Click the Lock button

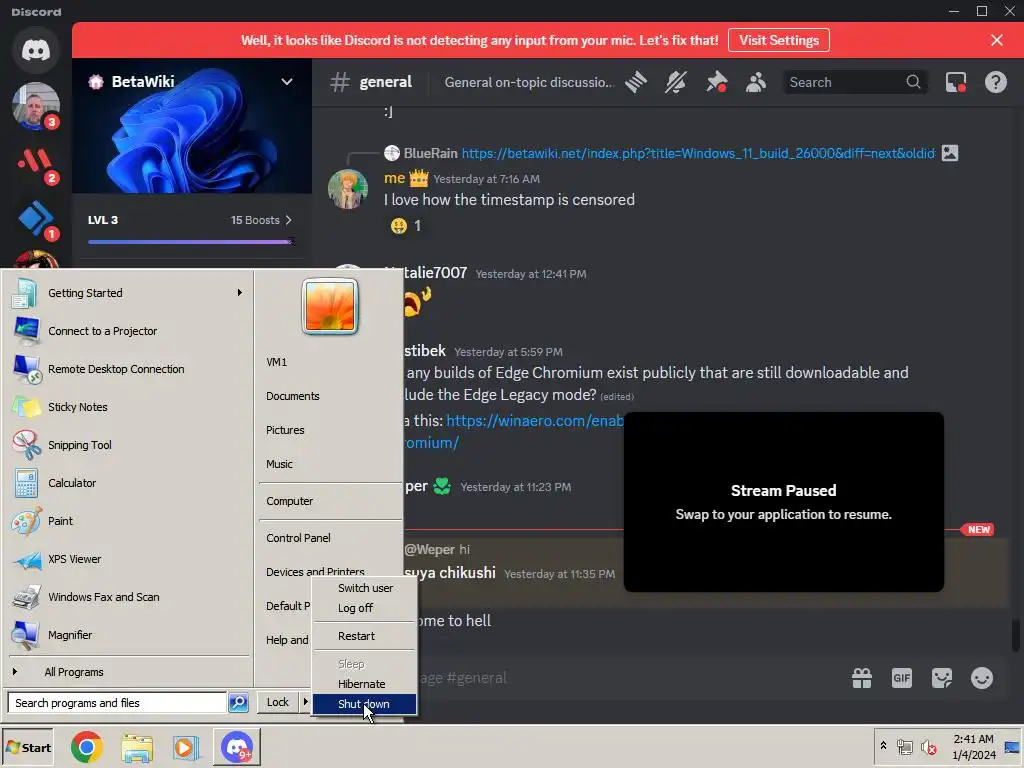click(x=278, y=702)
